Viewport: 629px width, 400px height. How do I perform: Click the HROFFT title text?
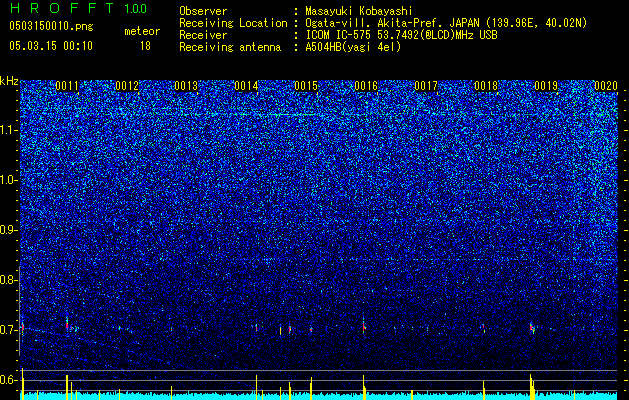tap(62, 8)
